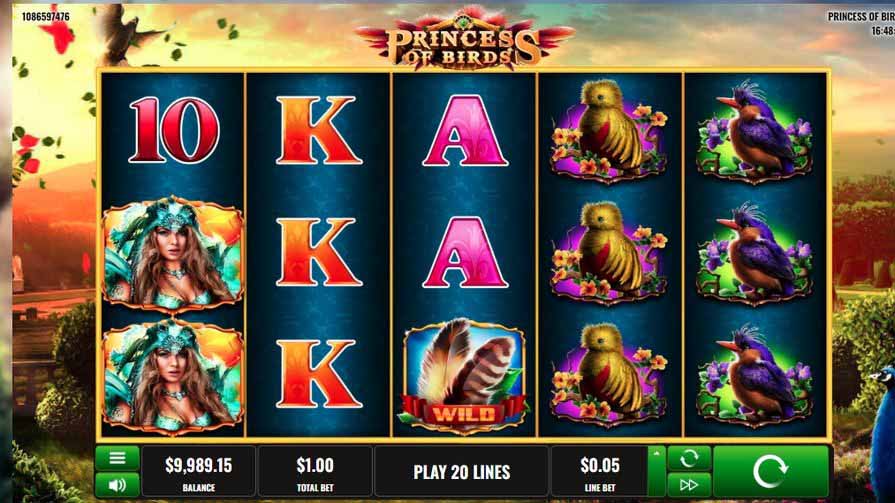Open the Line Bet $0.05 field
895x503 pixels.
click(x=599, y=472)
